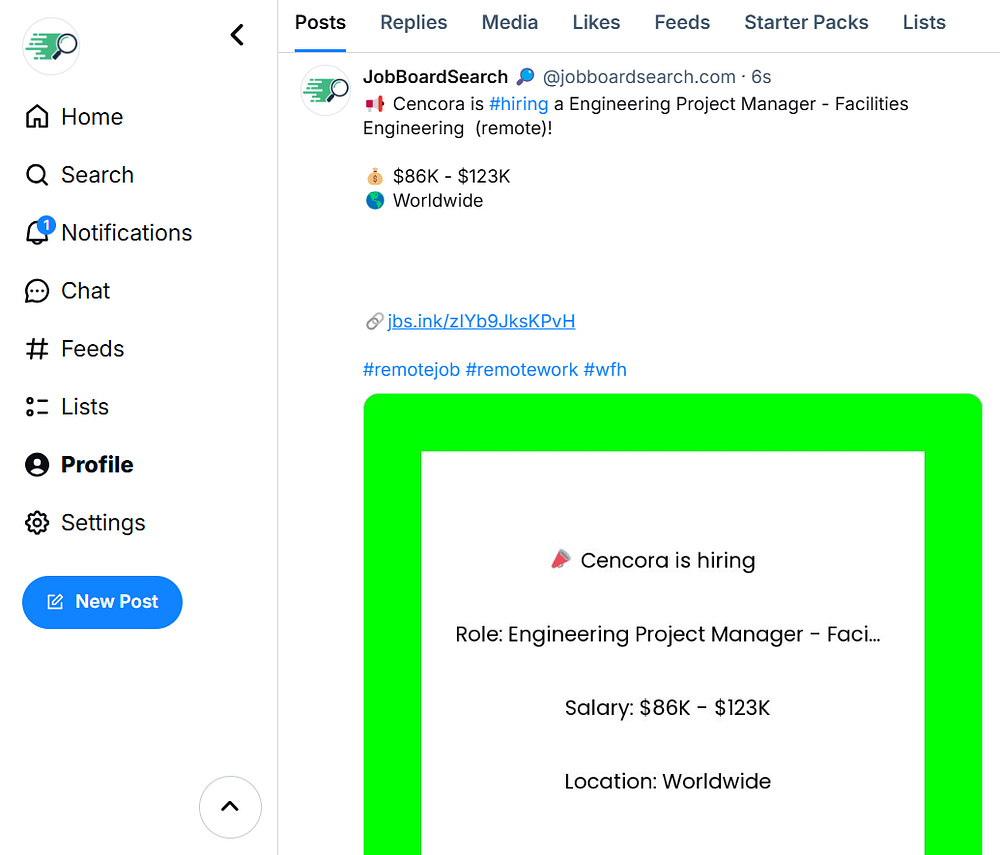The image size is (1000, 855).
Task: Click the scroll-to-top up chevron button
Action: [230, 806]
